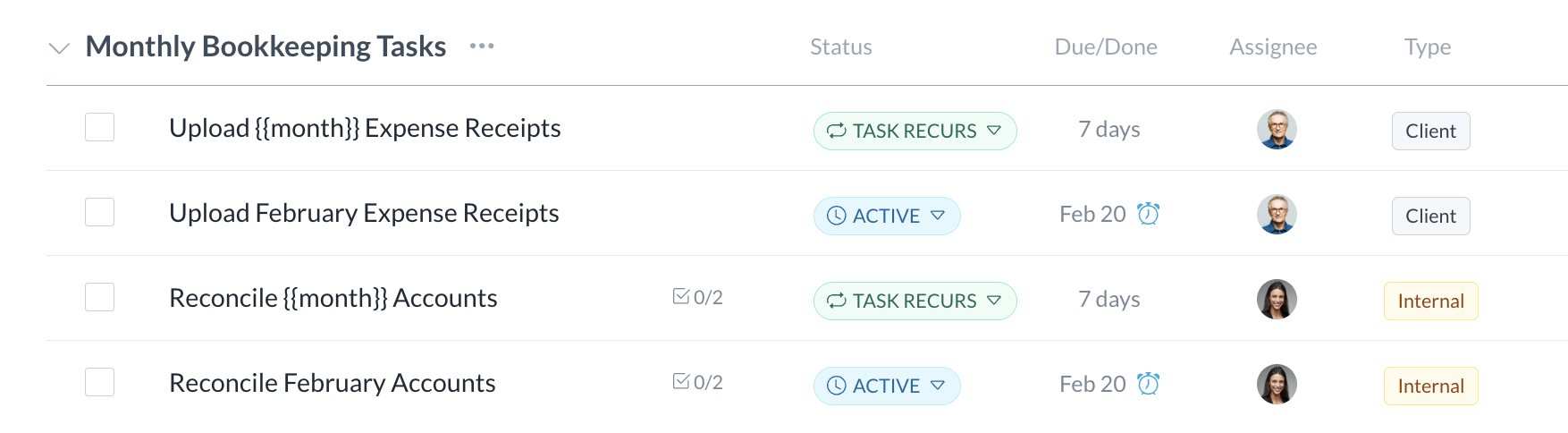
Task: Tick checkbox for Upload February Expense Receipts
Action: pos(99,212)
